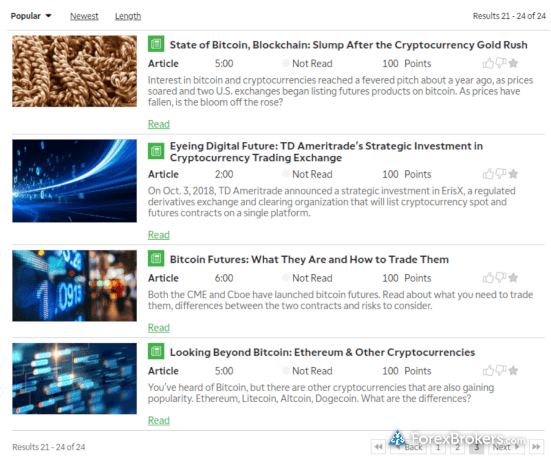Open Read link for Eyeing Digital Future article
The width and height of the screenshot is (551, 461).
pyautogui.click(x=158, y=235)
